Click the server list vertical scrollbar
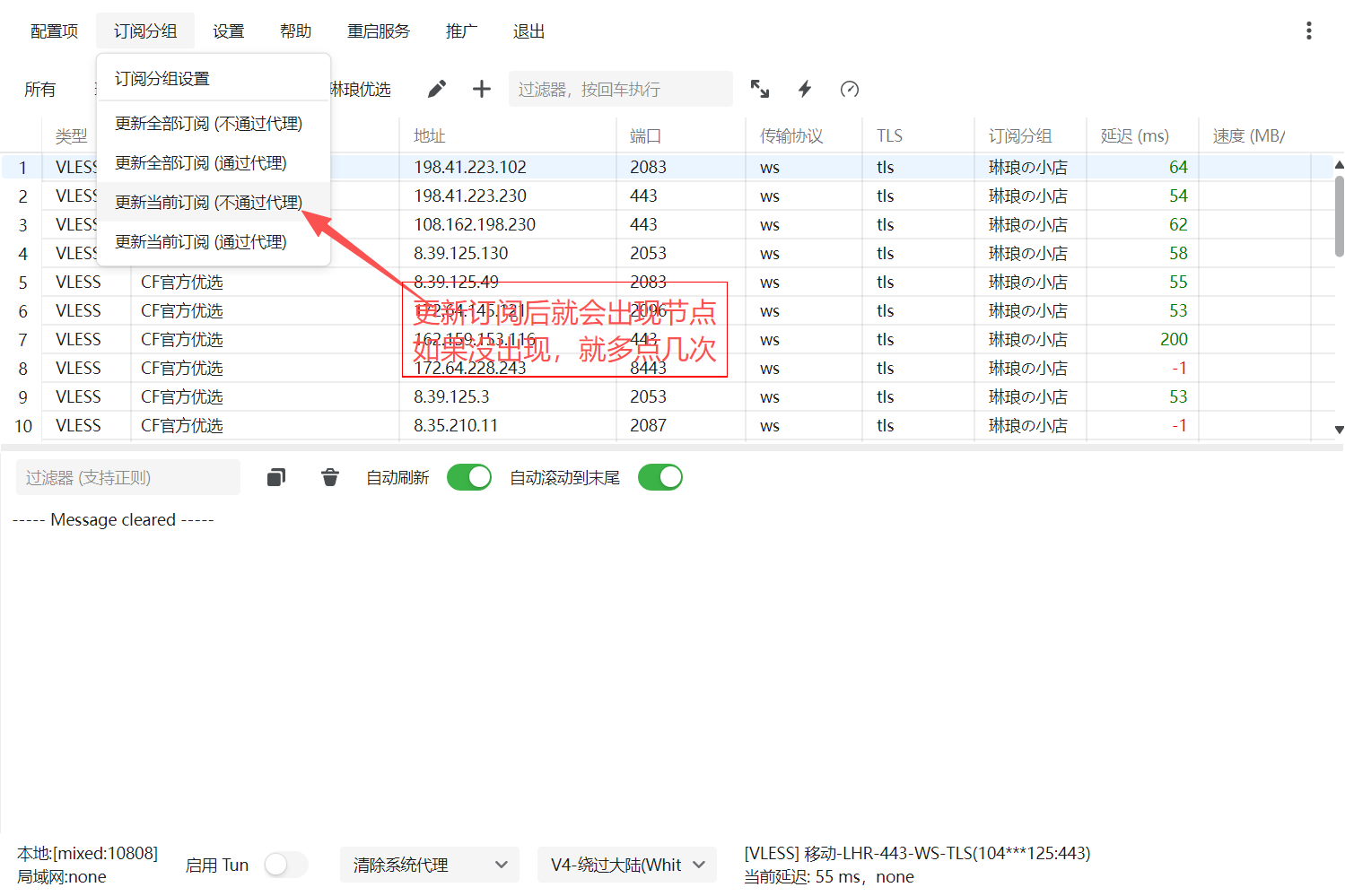This screenshot has height=896, width=1345. [1339, 215]
